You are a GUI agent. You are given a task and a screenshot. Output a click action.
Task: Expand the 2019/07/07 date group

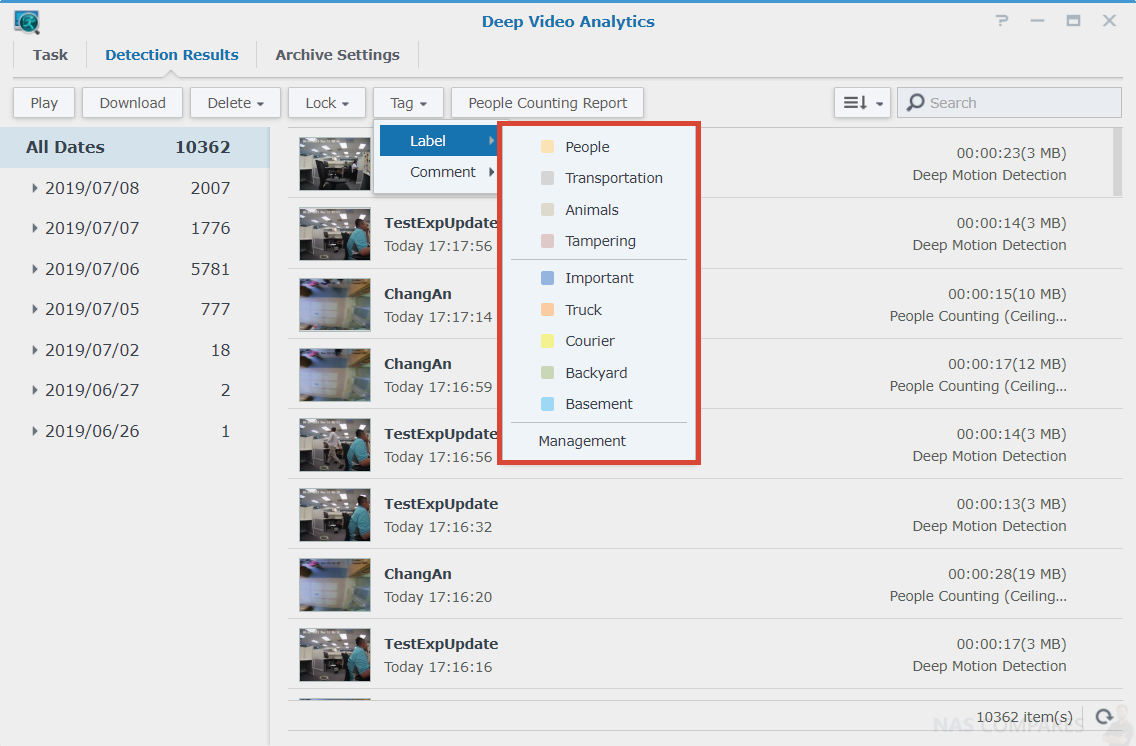[x=35, y=228]
